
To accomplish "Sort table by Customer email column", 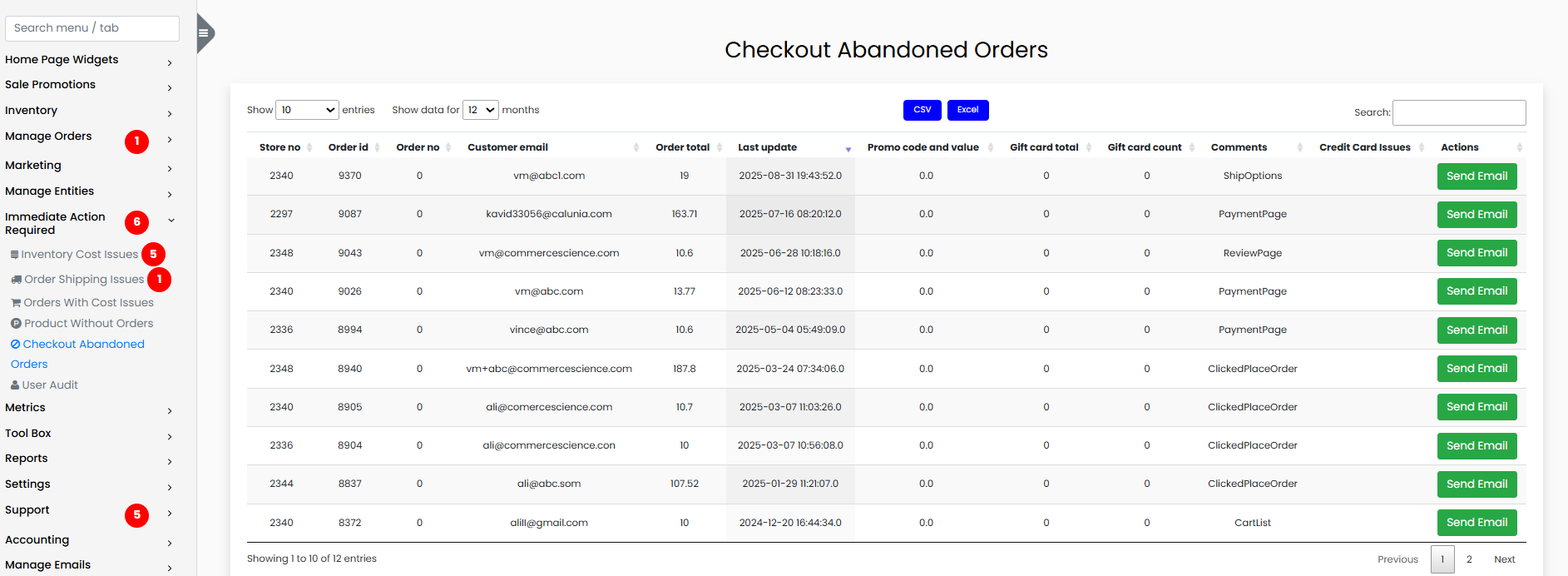I will click(x=507, y=147).
